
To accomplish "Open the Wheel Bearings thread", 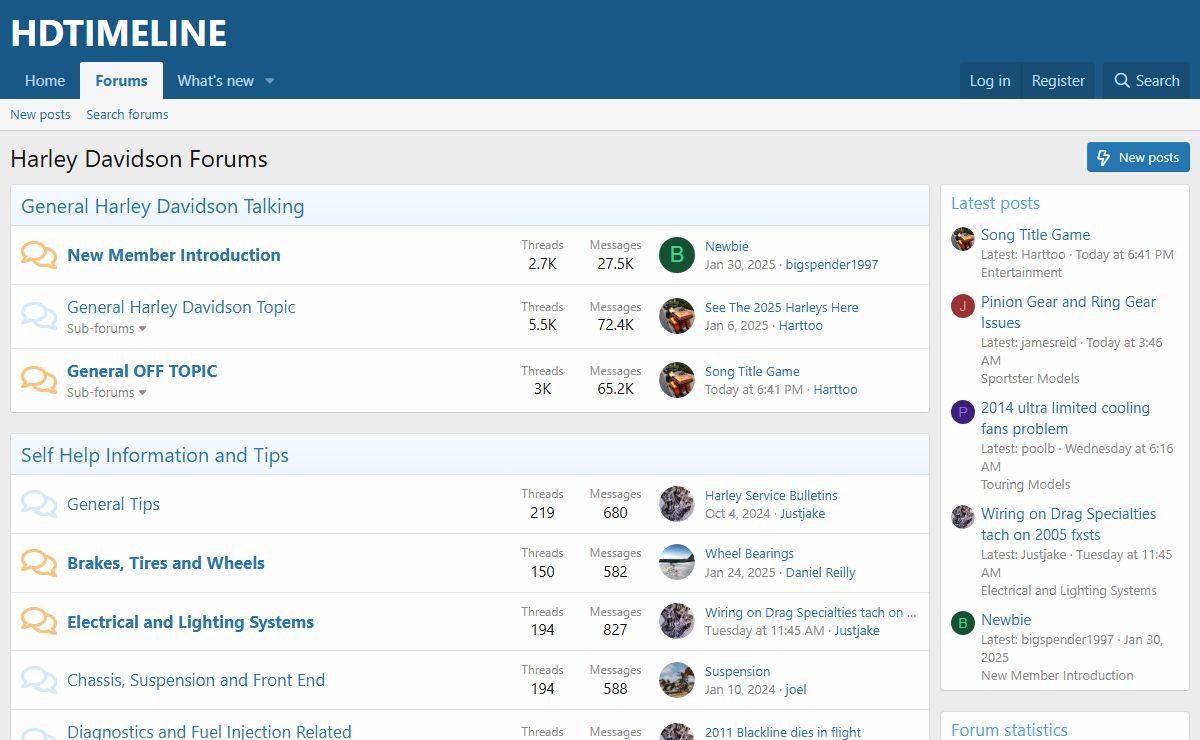I will click(749, 553).
